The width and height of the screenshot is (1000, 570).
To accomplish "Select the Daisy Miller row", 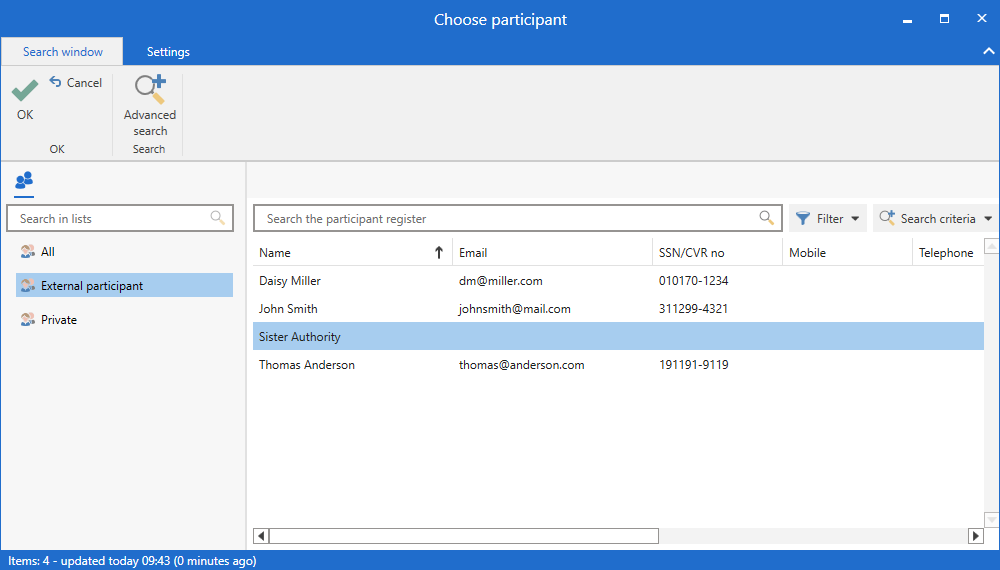I will point(290,281).
